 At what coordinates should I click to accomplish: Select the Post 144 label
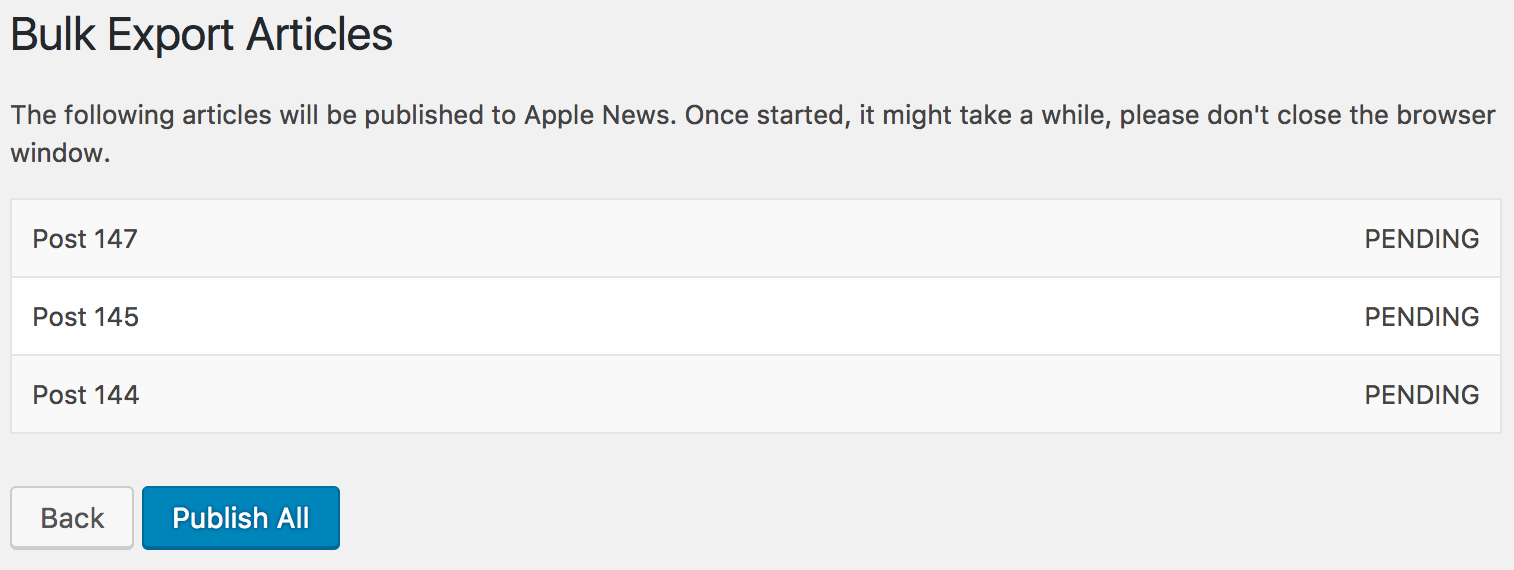[x=86, y=395]
